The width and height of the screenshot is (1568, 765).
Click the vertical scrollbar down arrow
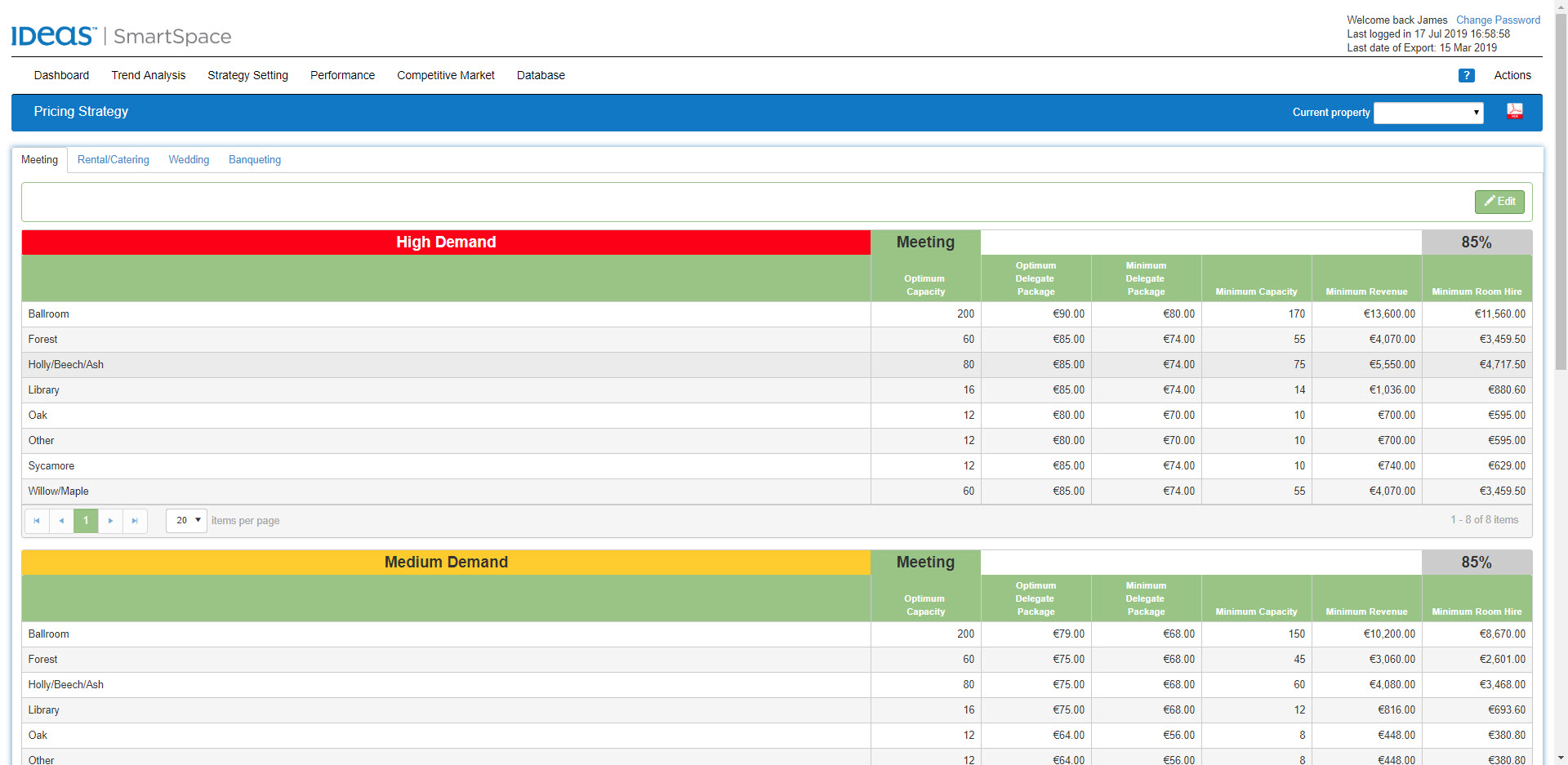[x=1561, y=758]
